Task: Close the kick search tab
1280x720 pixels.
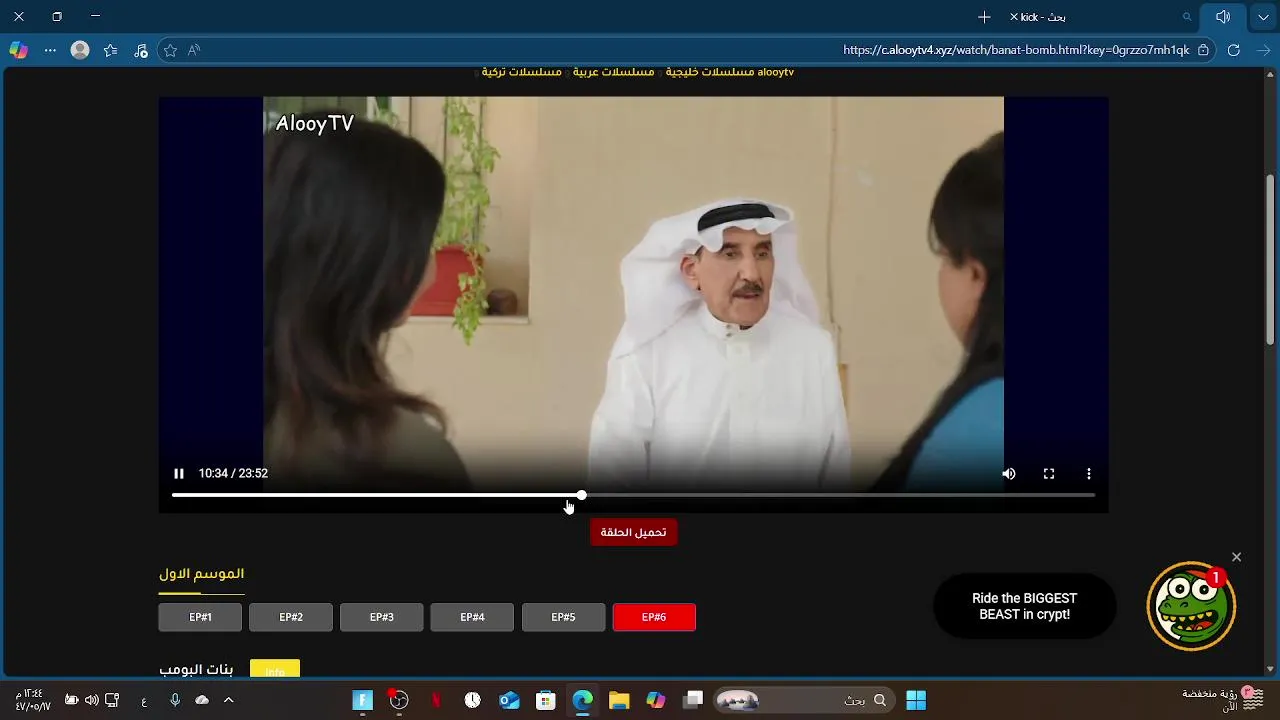Action: pyautogui.click(x=1013, y=17)
